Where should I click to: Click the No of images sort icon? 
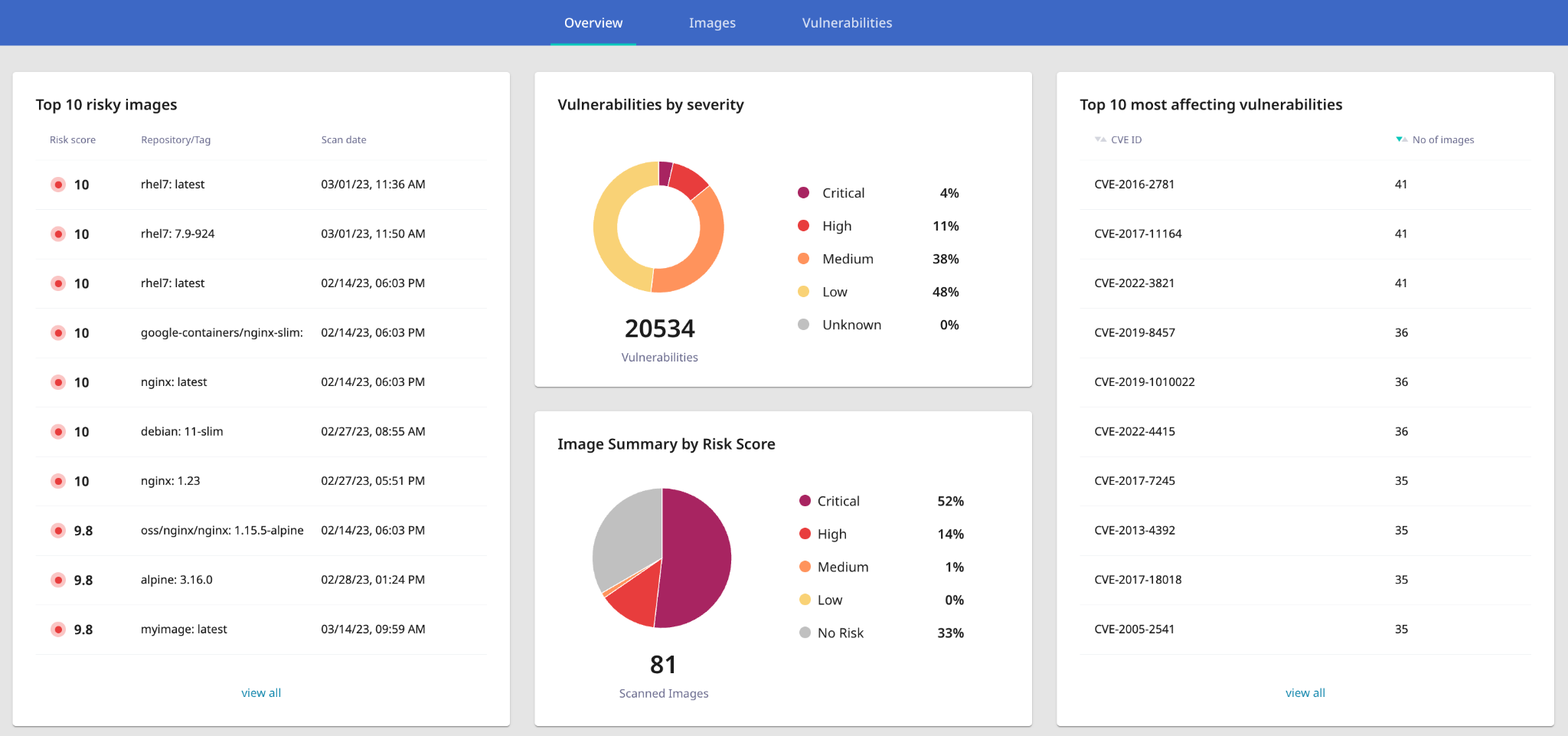click(x=1401, y=139)
